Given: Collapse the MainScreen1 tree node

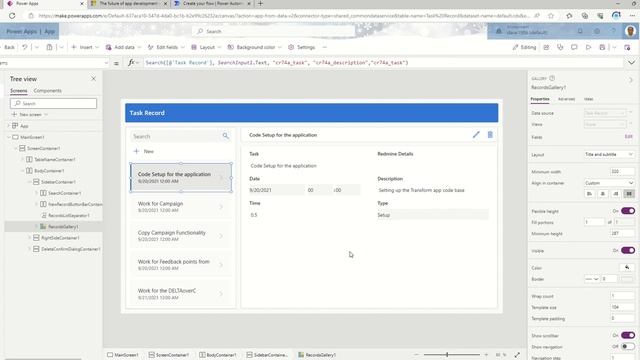Looking at the screenshot, I should tap(9, 137).
